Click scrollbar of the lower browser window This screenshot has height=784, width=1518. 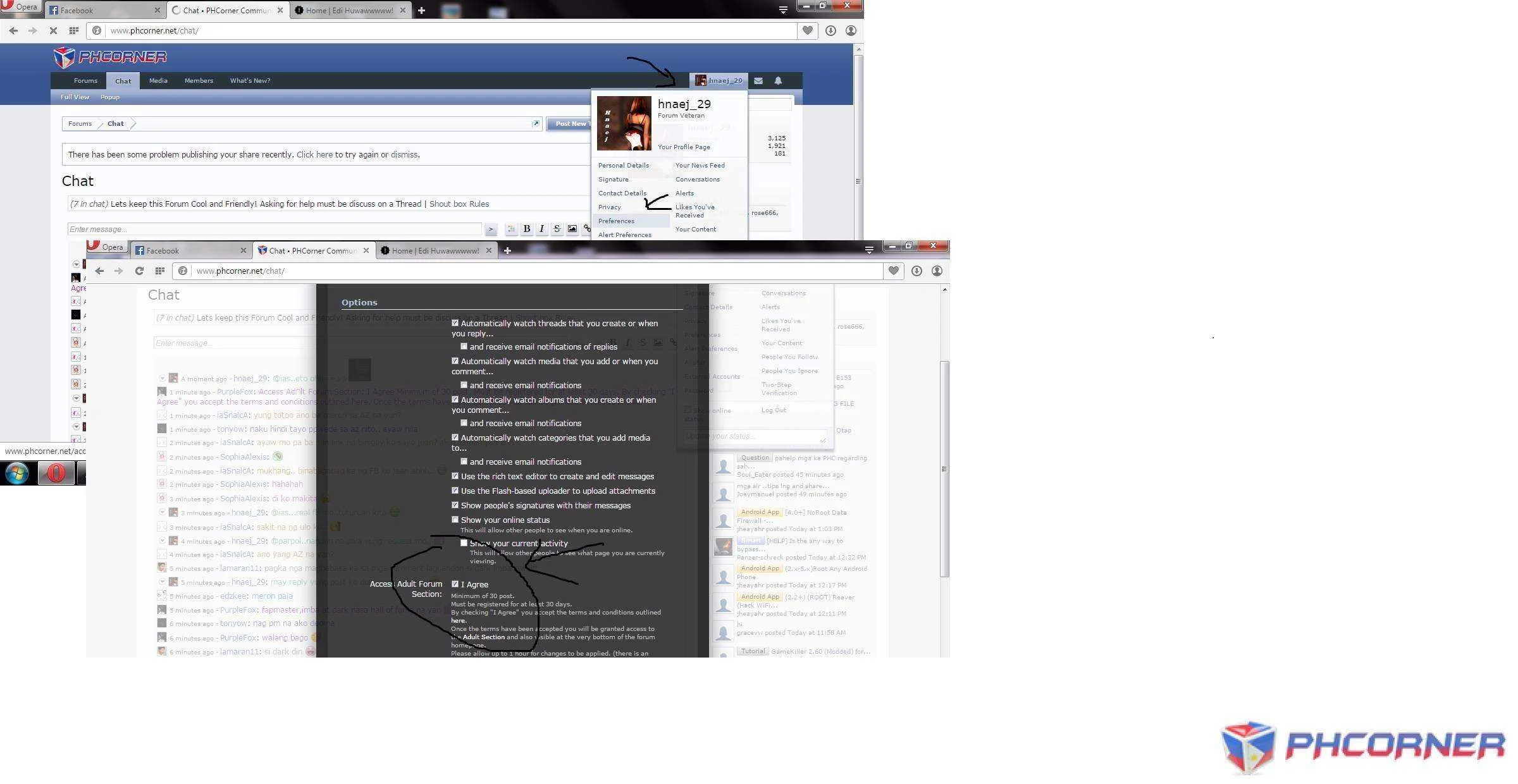coord(944,469)
